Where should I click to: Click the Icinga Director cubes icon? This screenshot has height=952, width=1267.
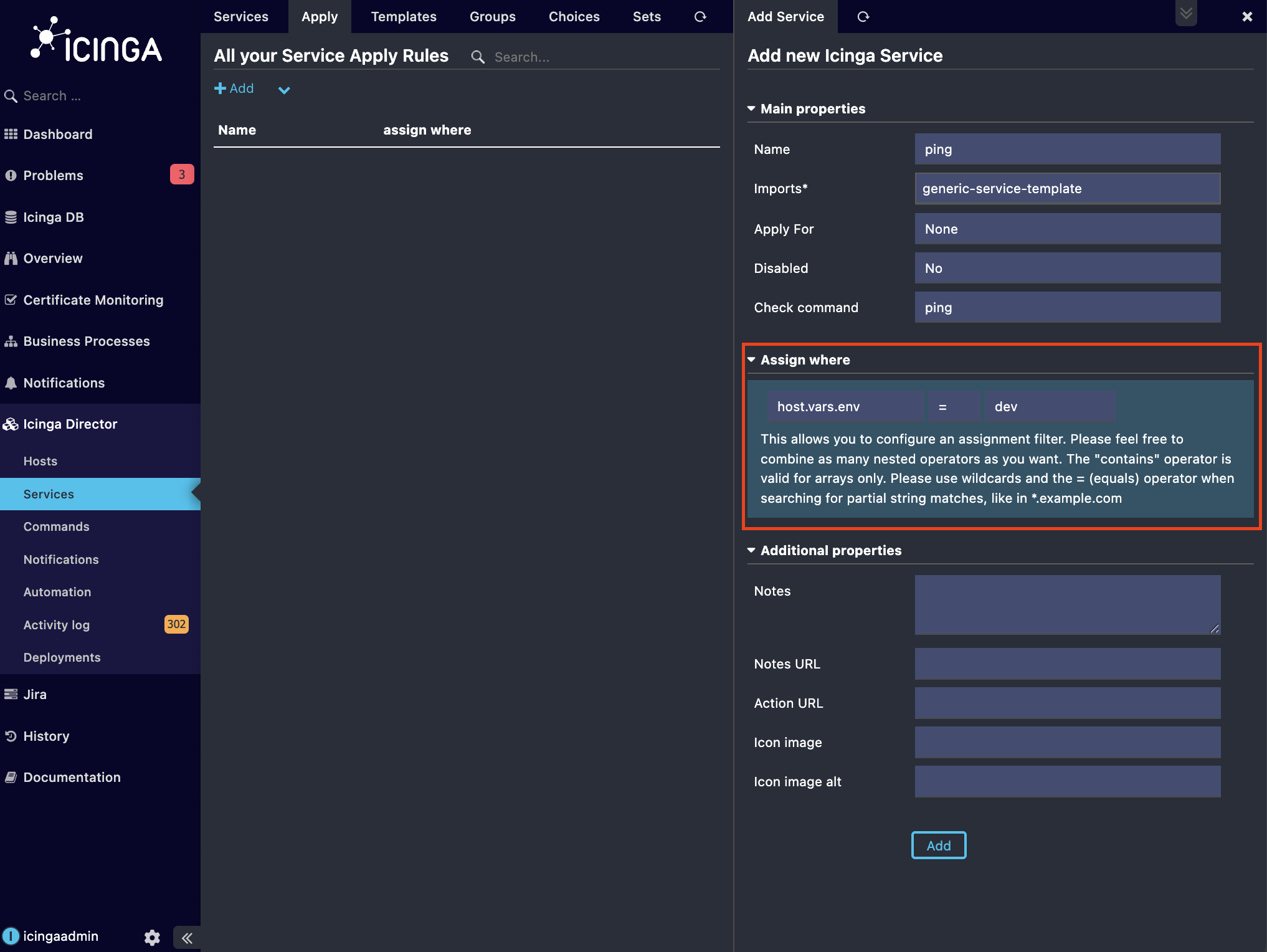(x=11, y=424)
